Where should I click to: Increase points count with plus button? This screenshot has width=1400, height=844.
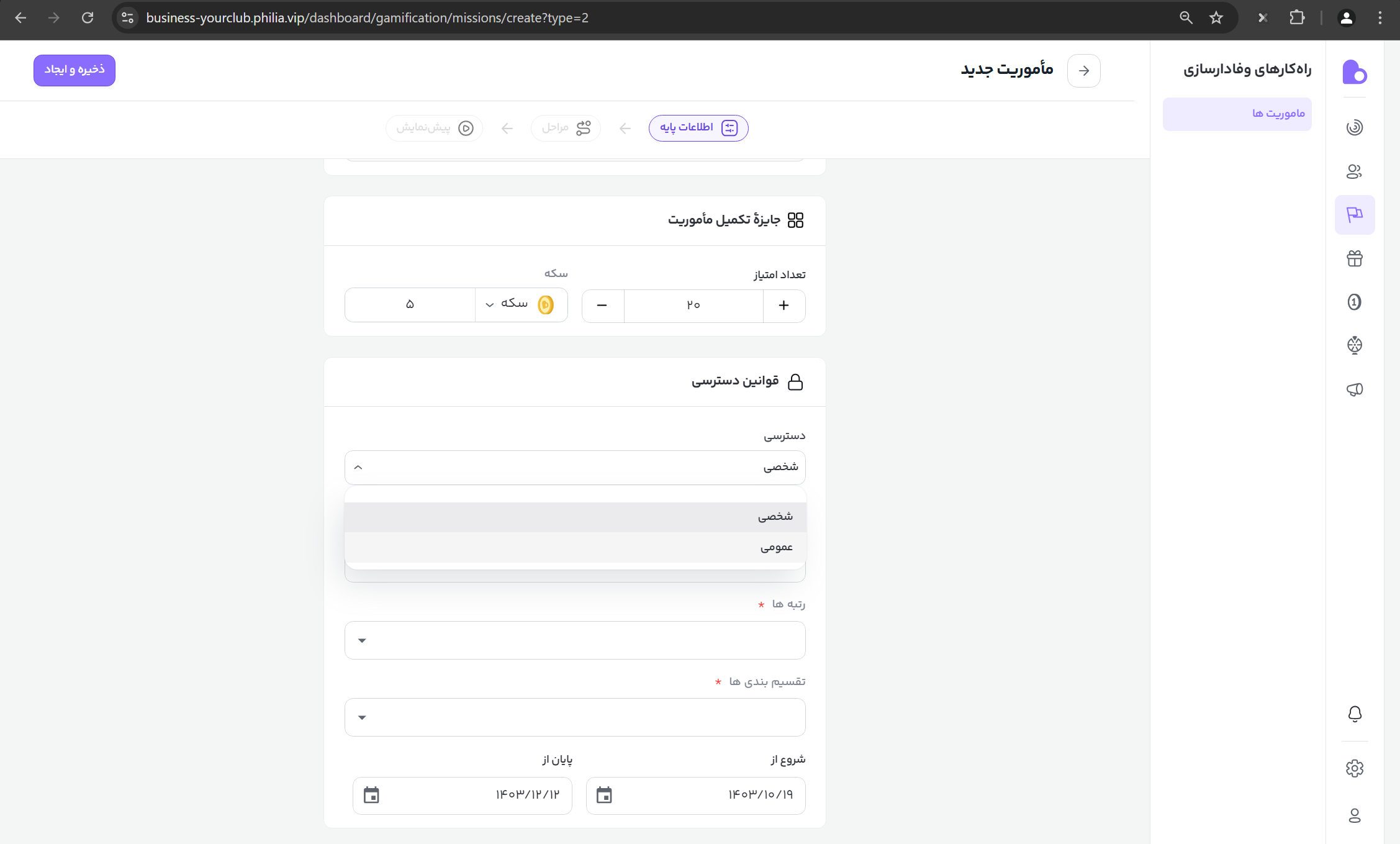click(784, 305)
